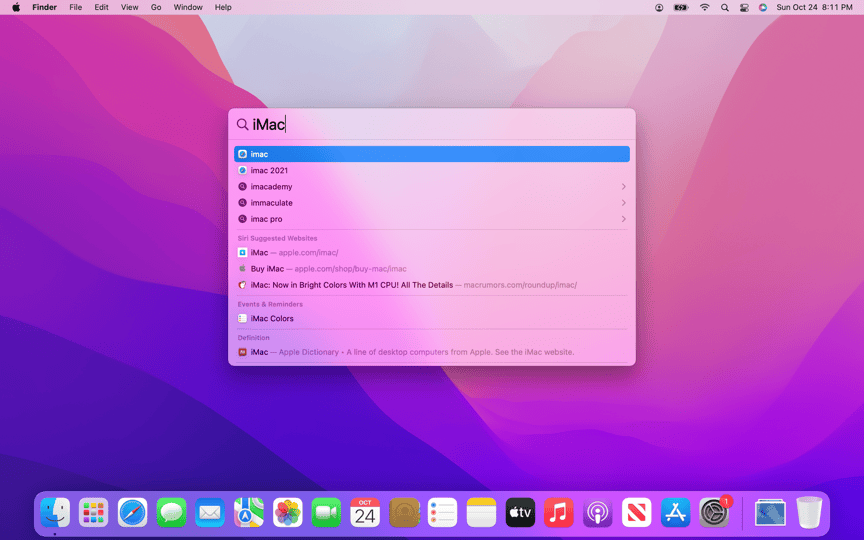Open FaceTime in the Dock
Viewport: 864px width, 540px height.
pos(326,512)
